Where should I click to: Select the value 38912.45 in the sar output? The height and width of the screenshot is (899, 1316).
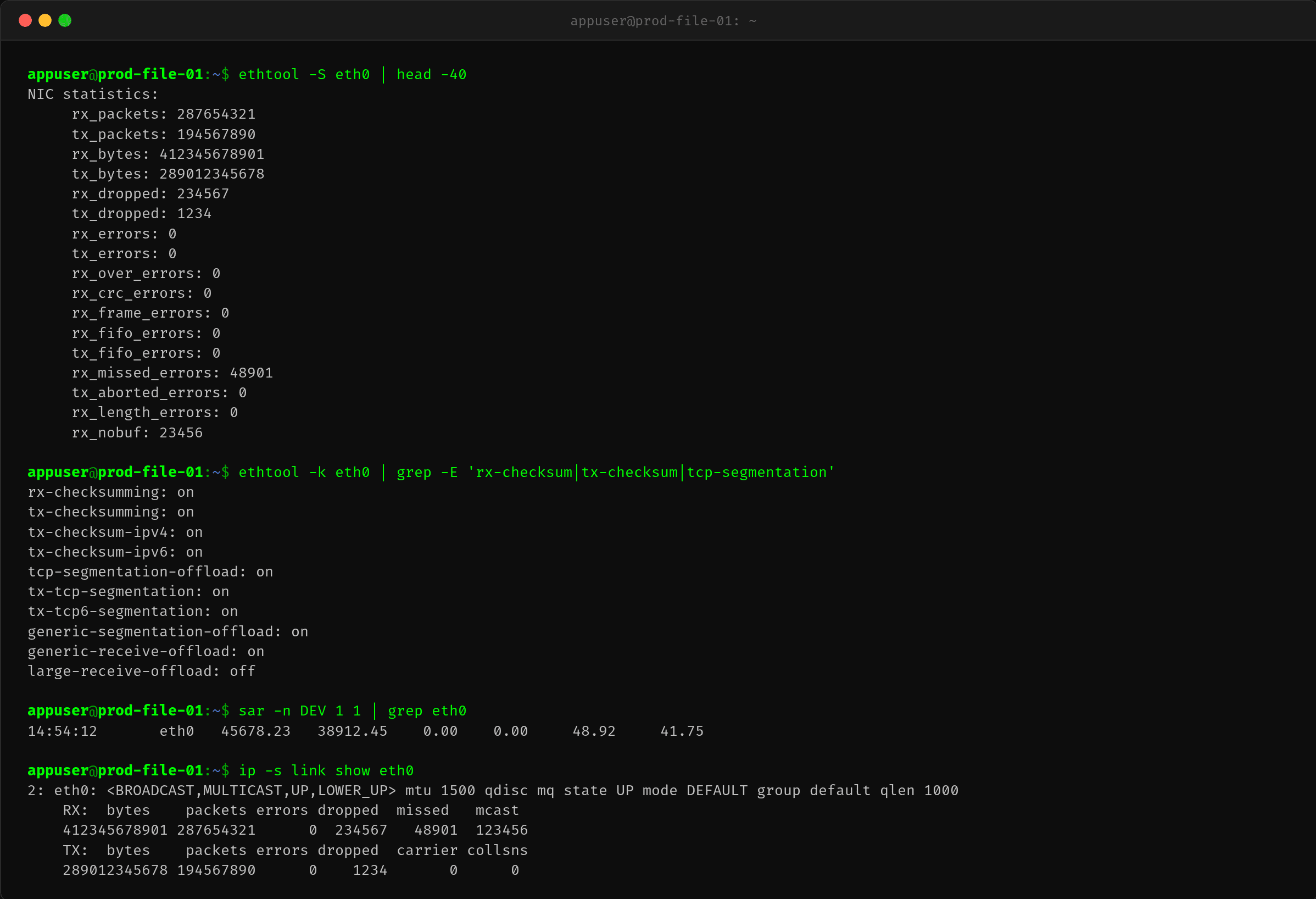[x=352, y=731]
